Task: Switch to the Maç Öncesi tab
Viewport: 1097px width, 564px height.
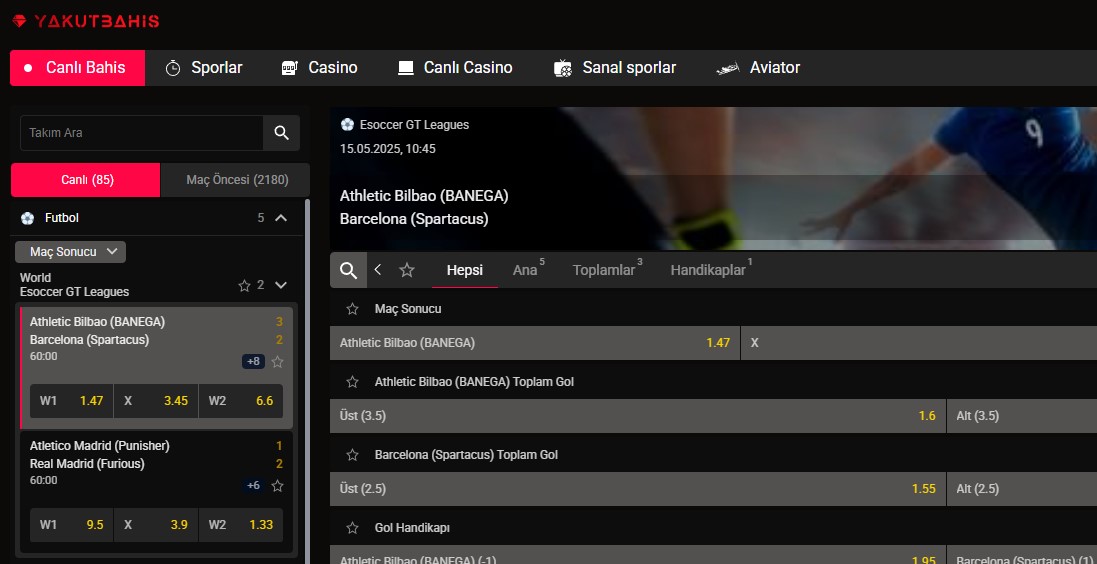Action: (236, 180)
